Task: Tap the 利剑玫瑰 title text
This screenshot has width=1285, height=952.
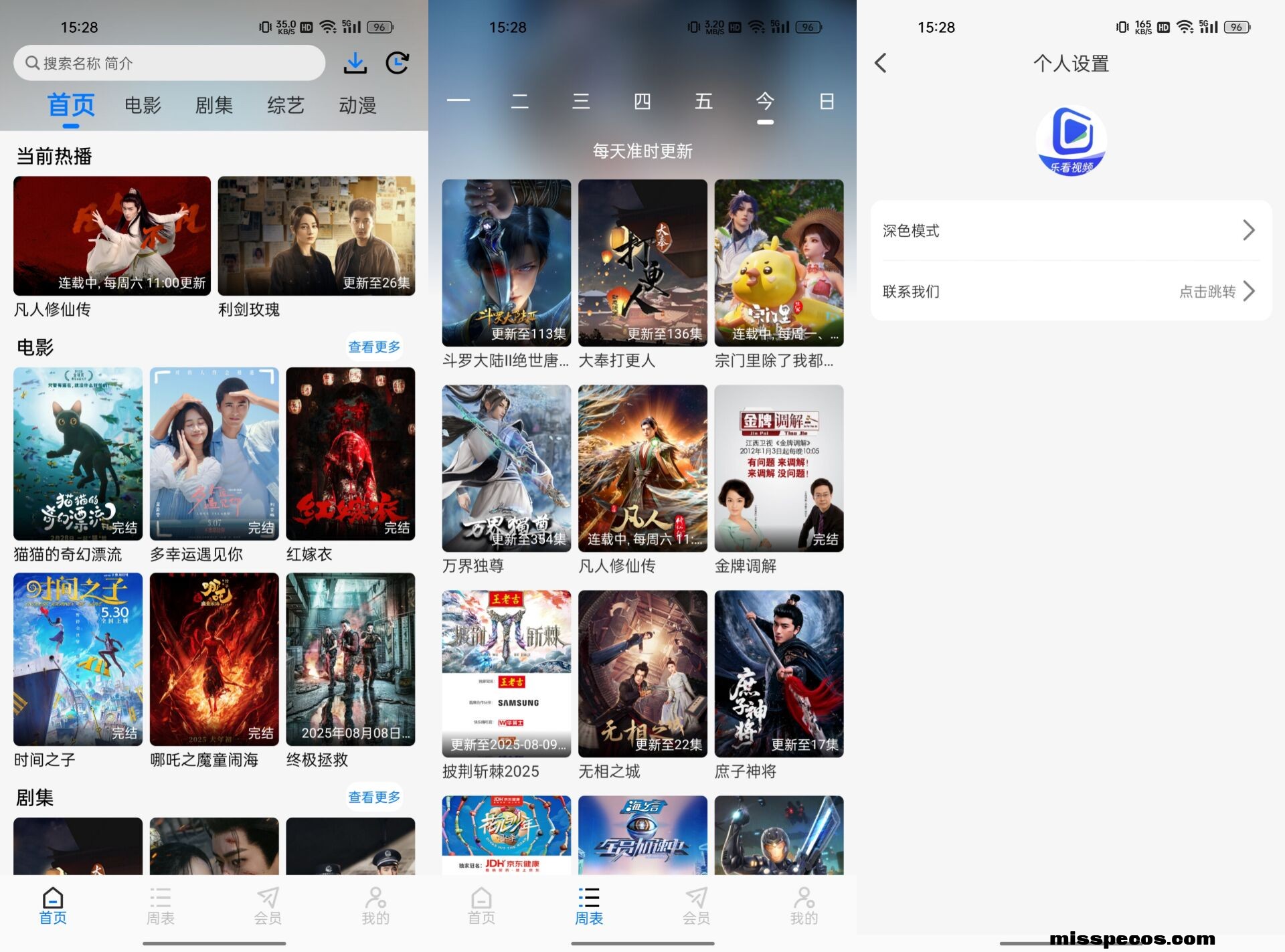Action: (x=249, y=310)
